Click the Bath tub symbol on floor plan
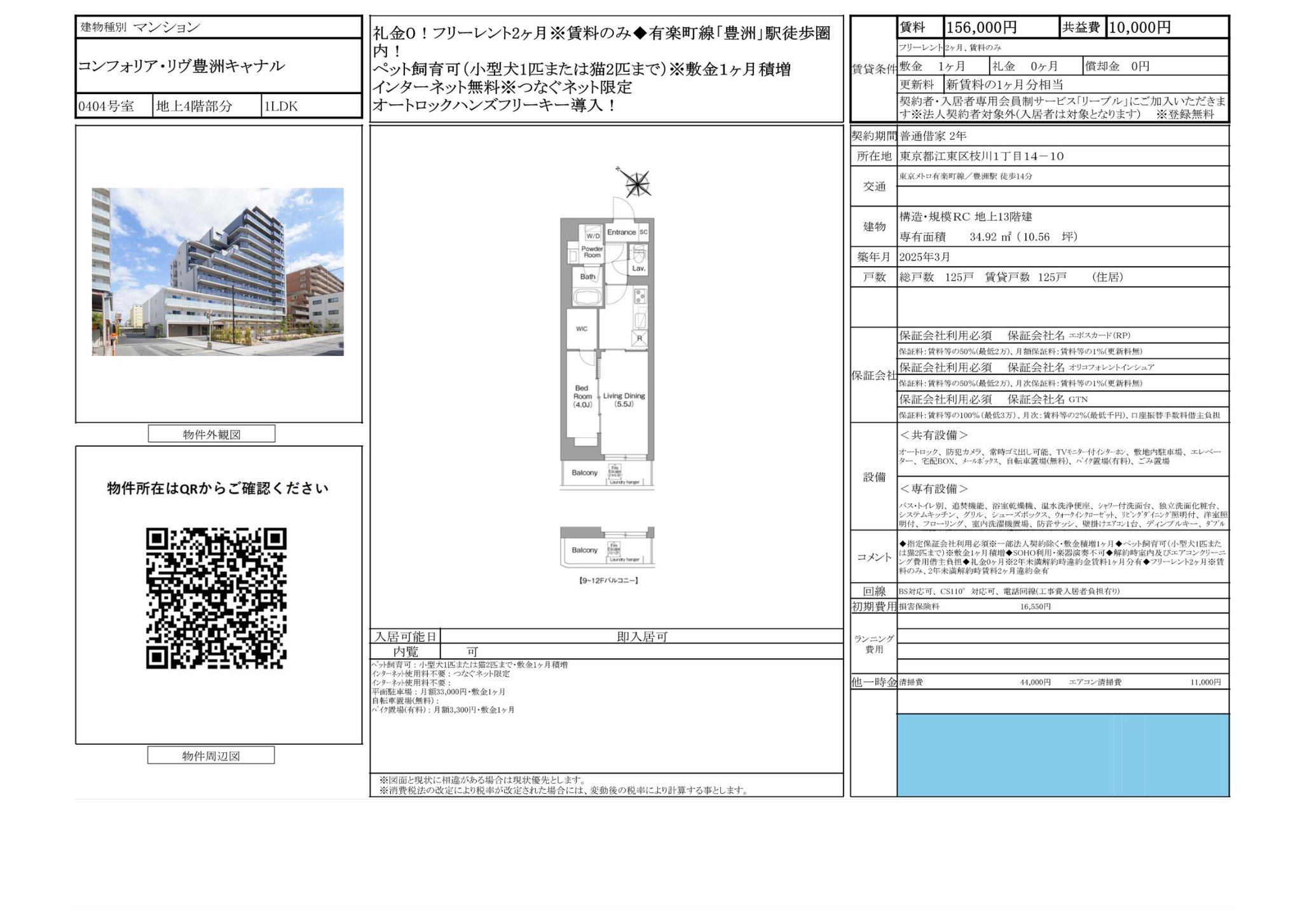Screen dimensions: 1307x924 coord(586,297)
